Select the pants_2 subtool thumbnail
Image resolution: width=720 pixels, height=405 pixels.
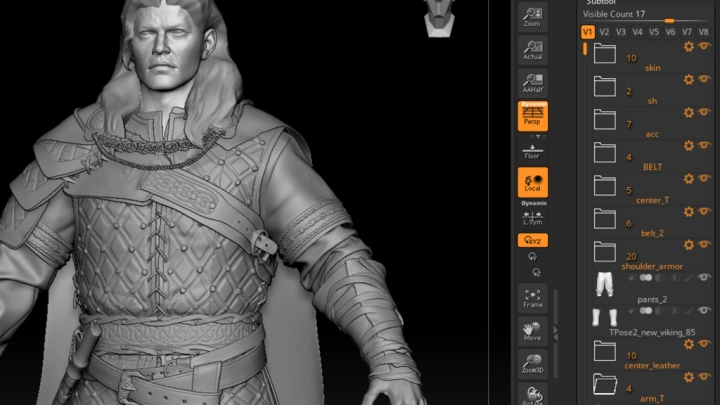604,285
